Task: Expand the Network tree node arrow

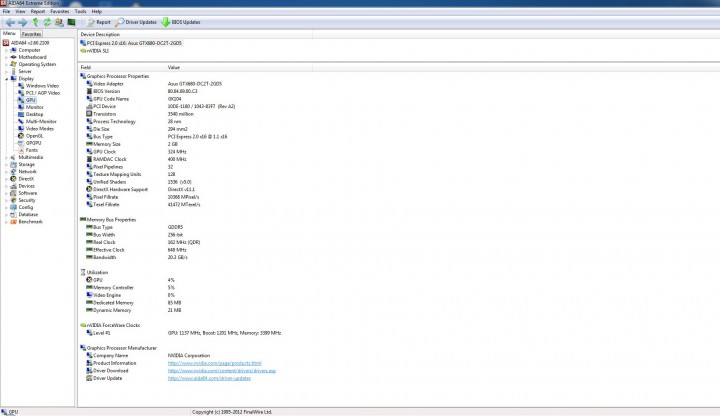Action: click(x=6, y=172)
